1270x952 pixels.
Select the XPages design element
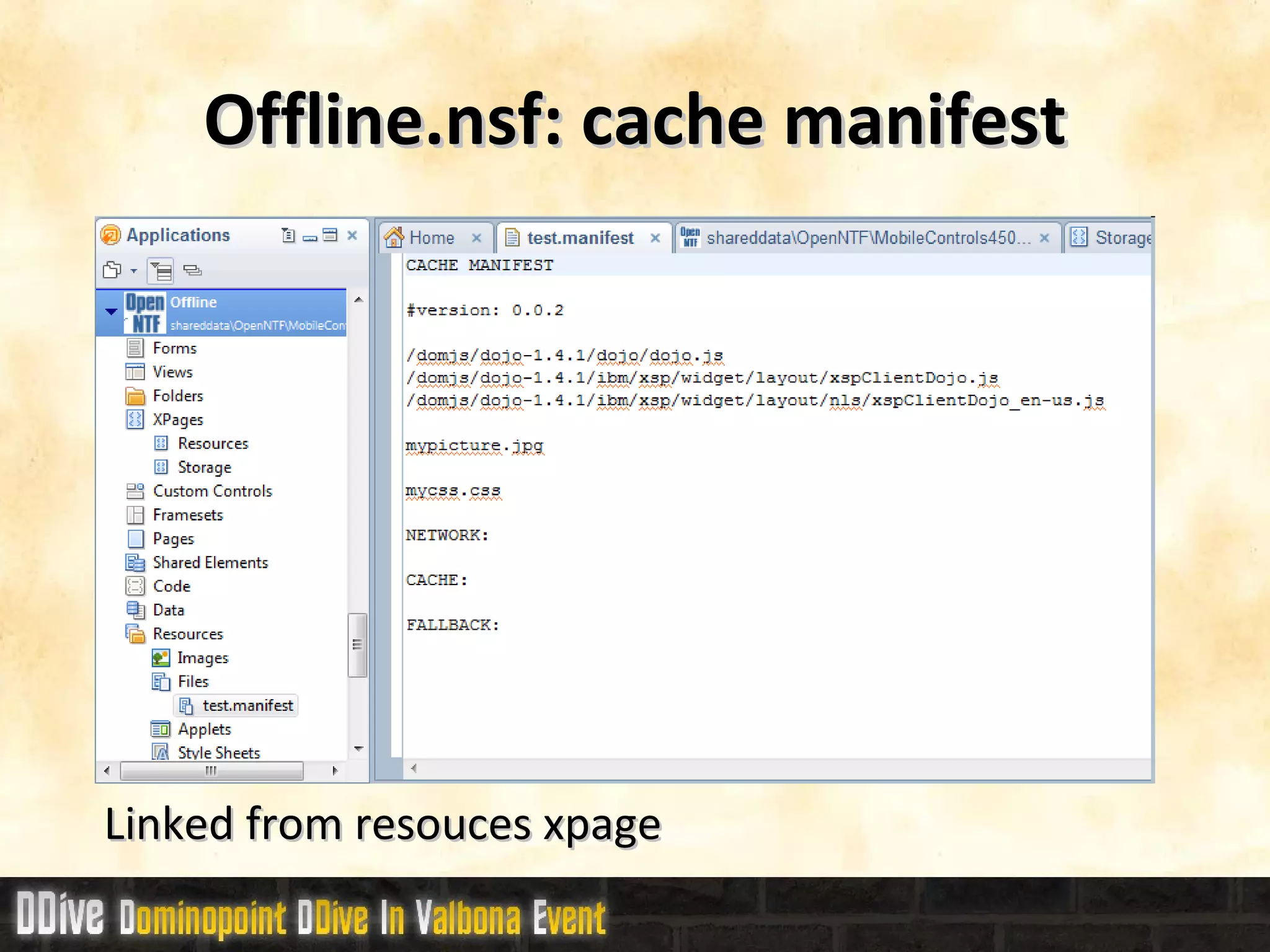pyautogui.click(x=178, y=420)
